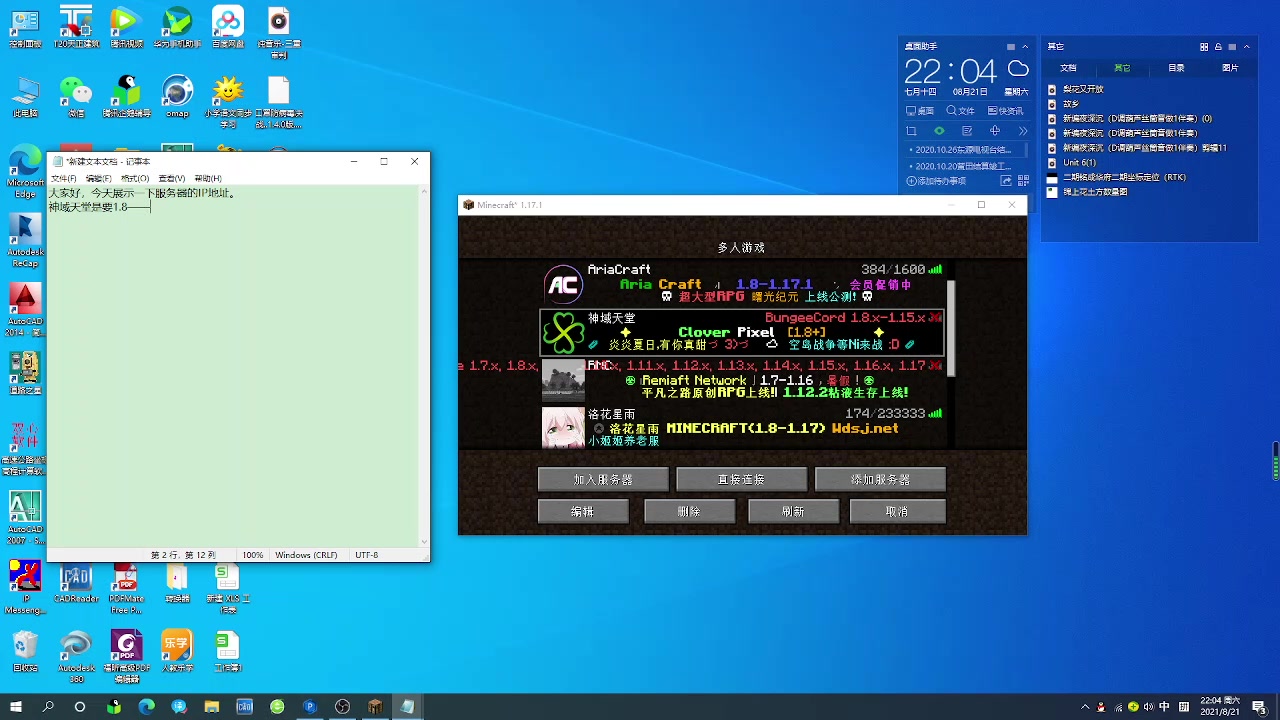Open the File Explorer taskbar icon
1280x720 pixels.
(212, 707)
